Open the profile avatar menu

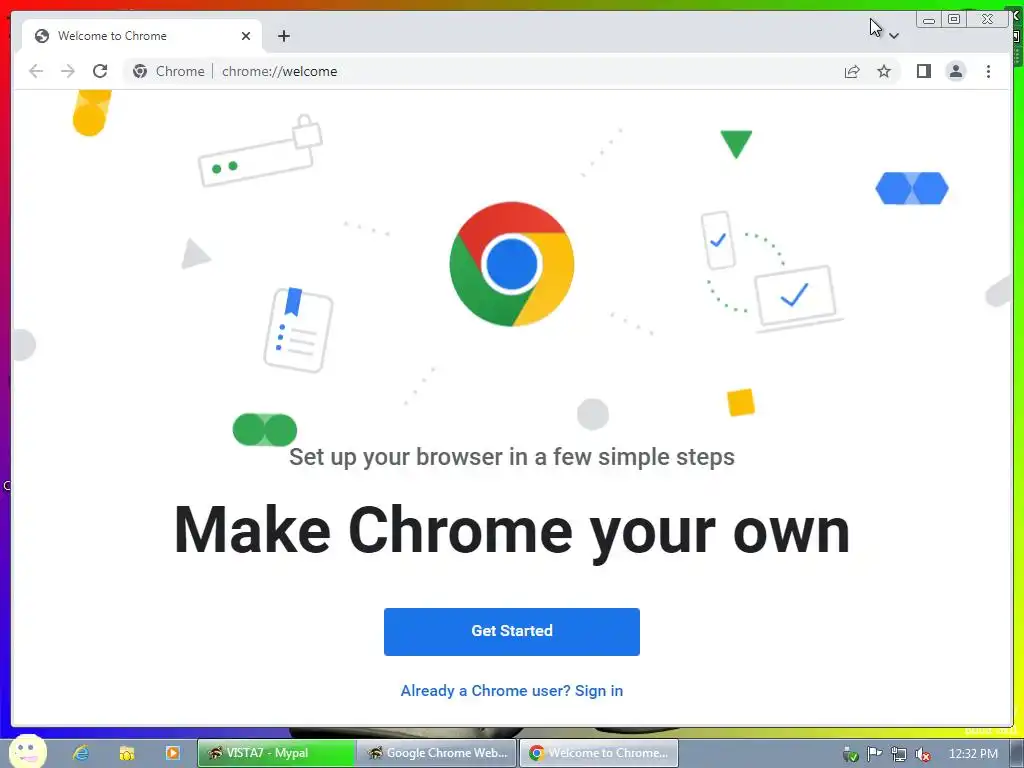(x=955, y=71)
